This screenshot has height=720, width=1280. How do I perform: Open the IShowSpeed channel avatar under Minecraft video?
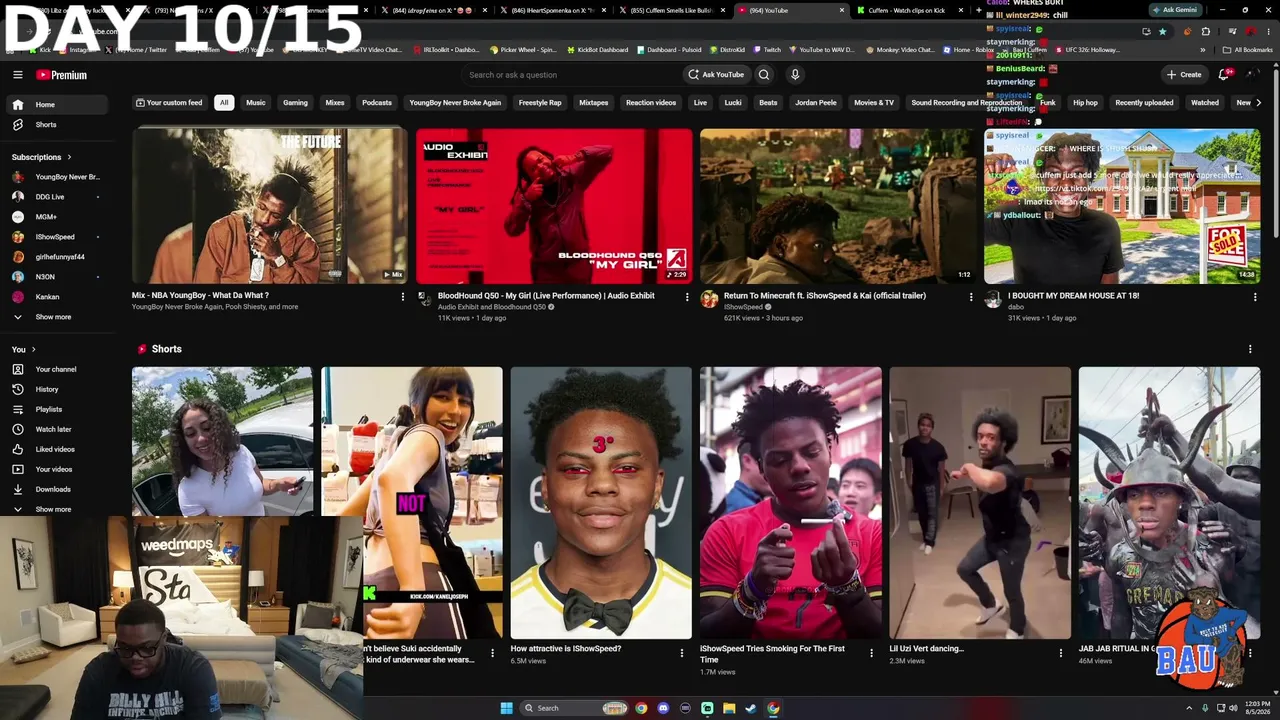tap(709, 299)
